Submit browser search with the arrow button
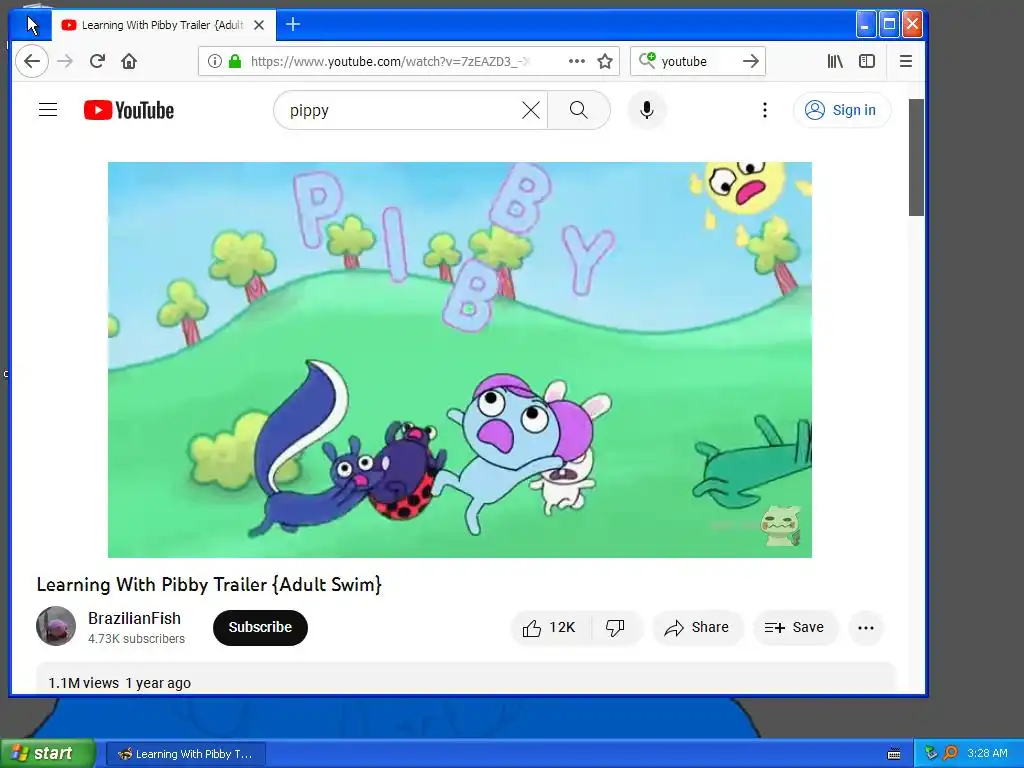The height and width of the screenshot is (768, 1024). tap(751, 61)
